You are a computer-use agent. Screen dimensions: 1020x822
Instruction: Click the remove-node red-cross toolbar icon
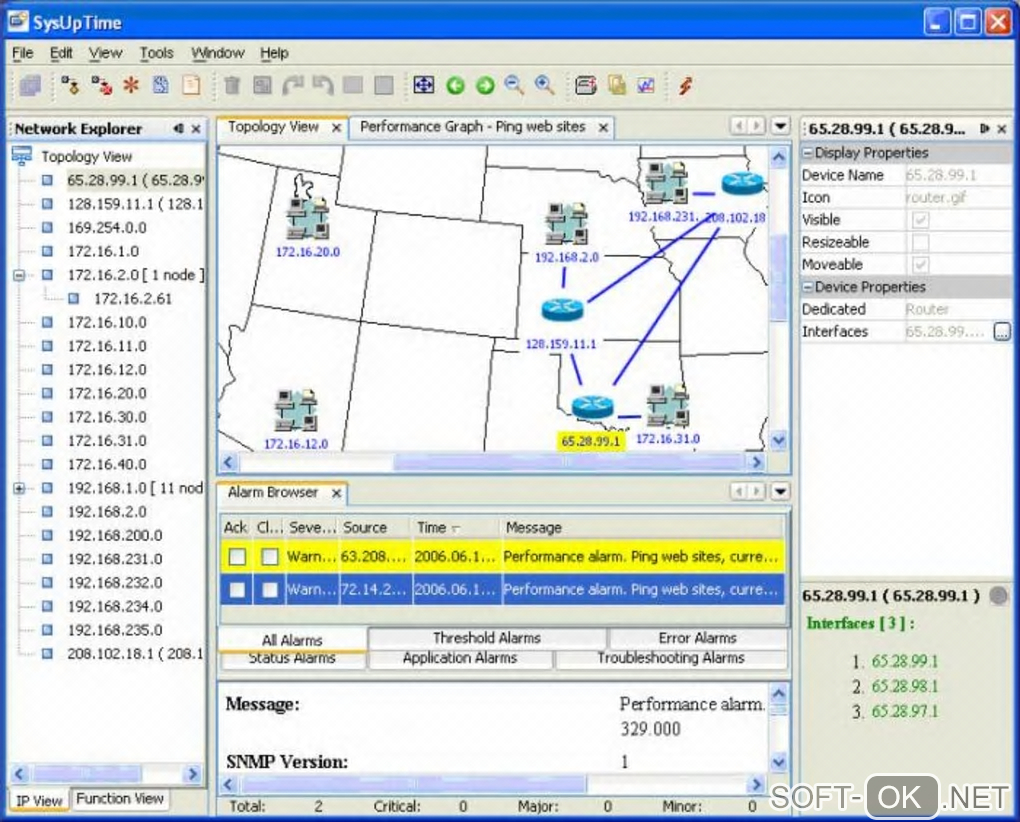coord(101,85)
